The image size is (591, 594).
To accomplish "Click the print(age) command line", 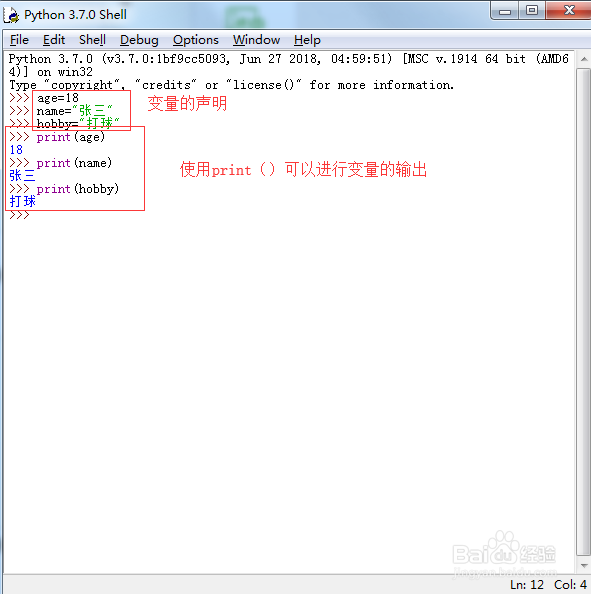I will (x=70, y=137).
